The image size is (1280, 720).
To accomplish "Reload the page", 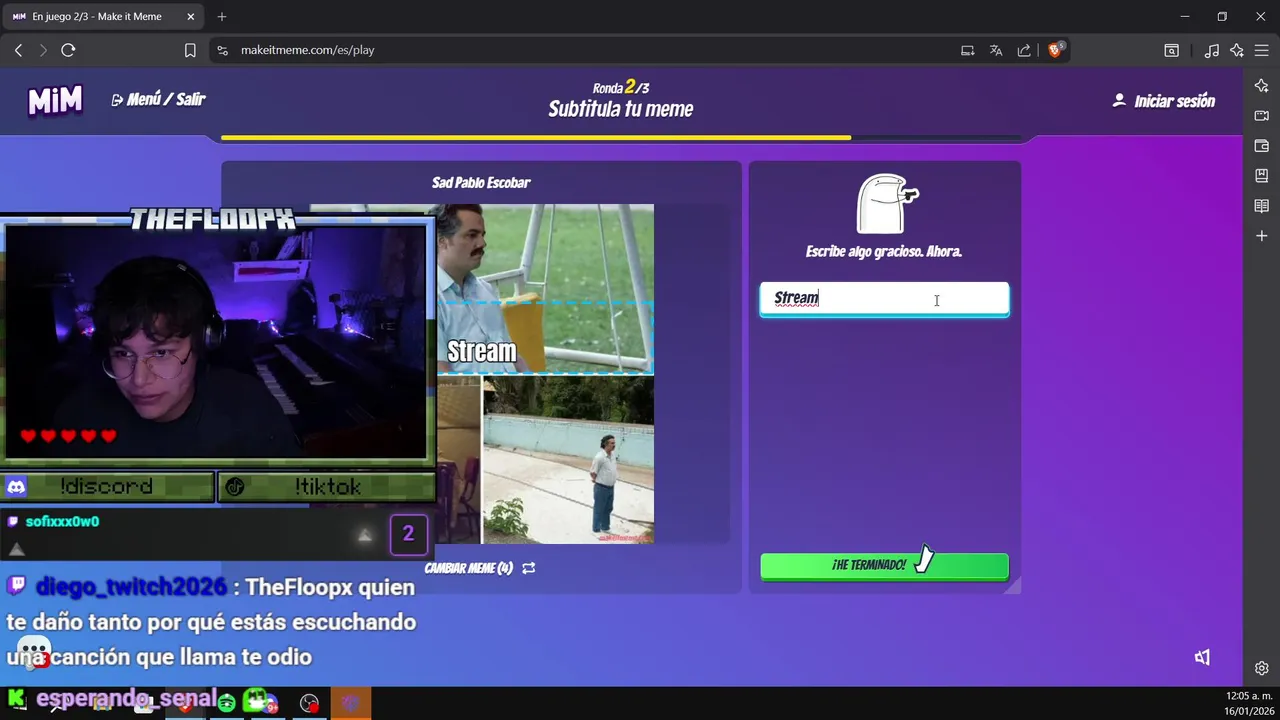I will tap(68, 50).
